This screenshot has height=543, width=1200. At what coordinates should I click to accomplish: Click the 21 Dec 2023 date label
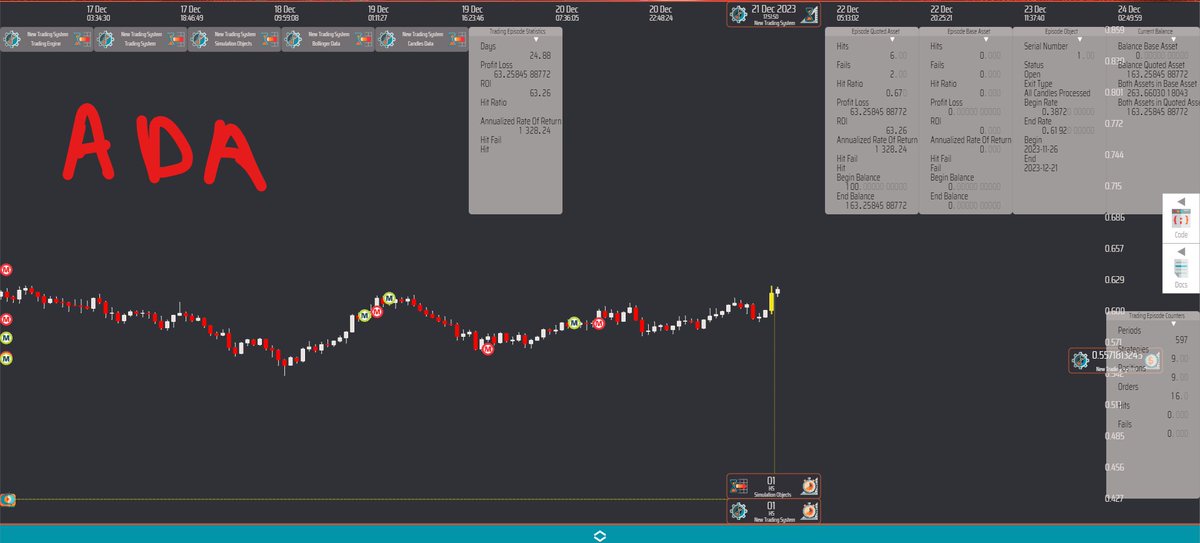click(x=774, y=9)
